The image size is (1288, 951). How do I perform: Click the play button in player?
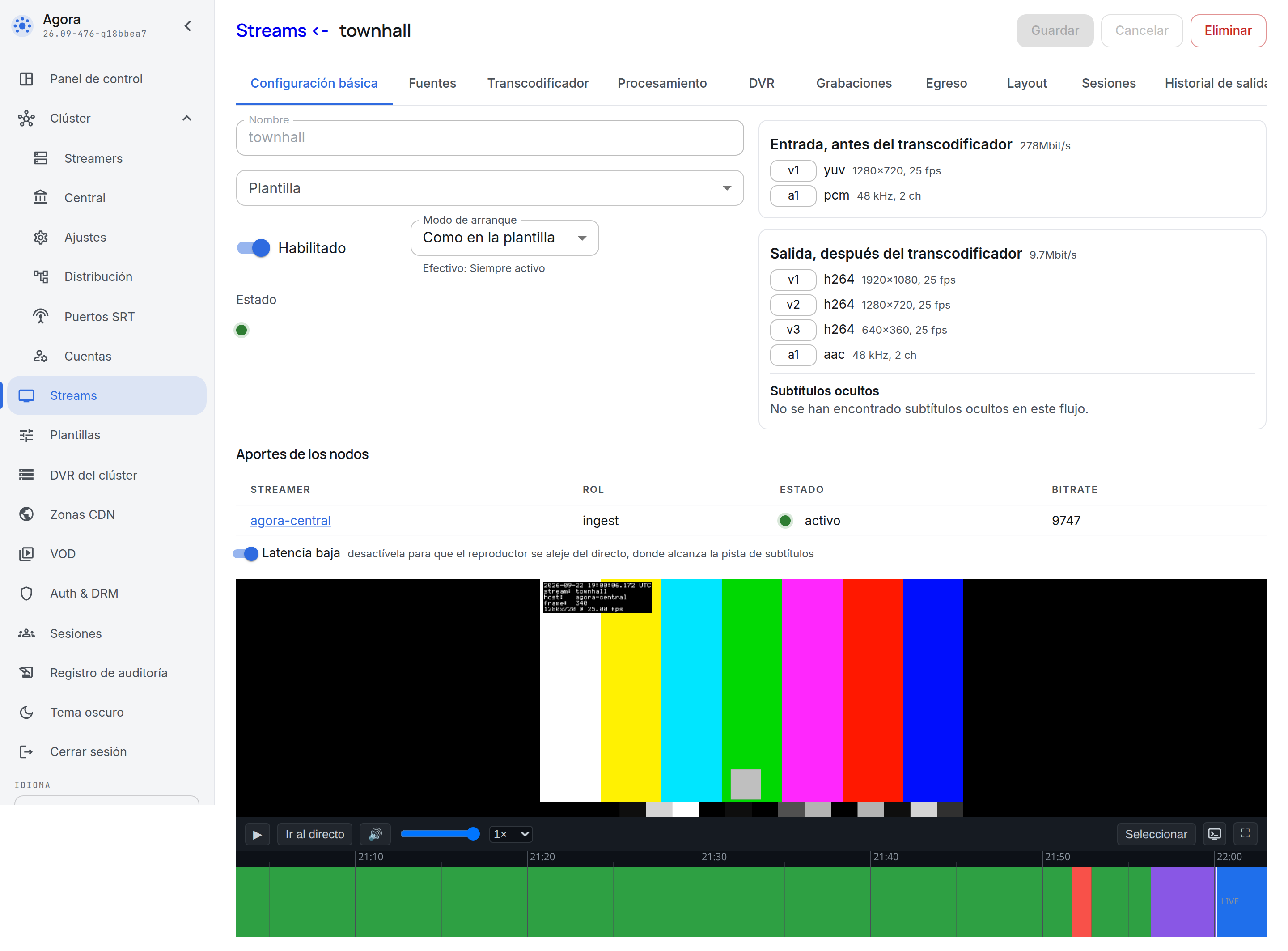pyautogui.click(x=257, y=834)
